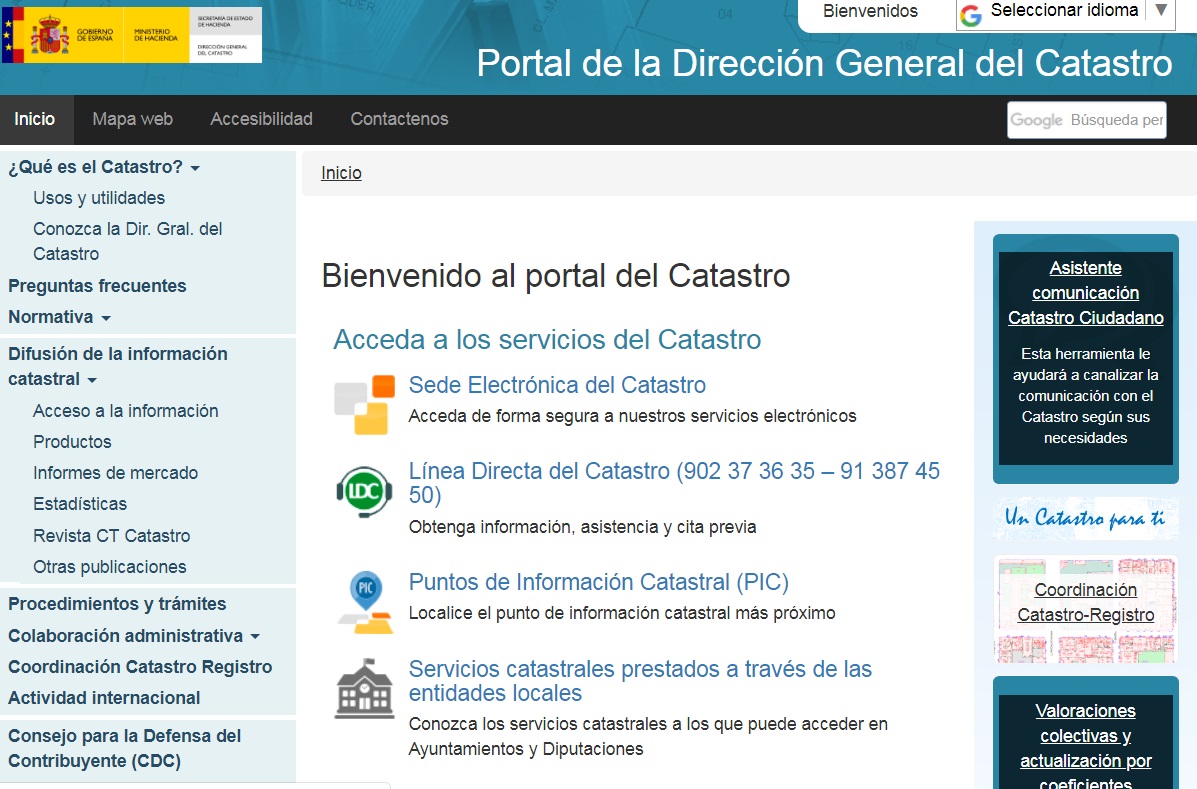Open Coordinación Catastro-Registro panel link

coord(1085,602)
